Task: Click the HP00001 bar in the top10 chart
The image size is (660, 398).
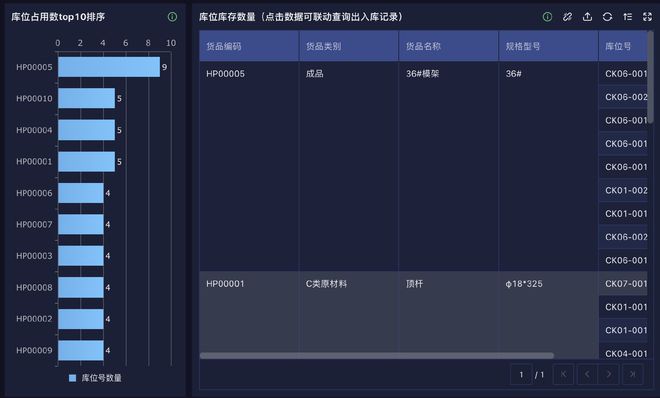Action: [x=86, y=162]
